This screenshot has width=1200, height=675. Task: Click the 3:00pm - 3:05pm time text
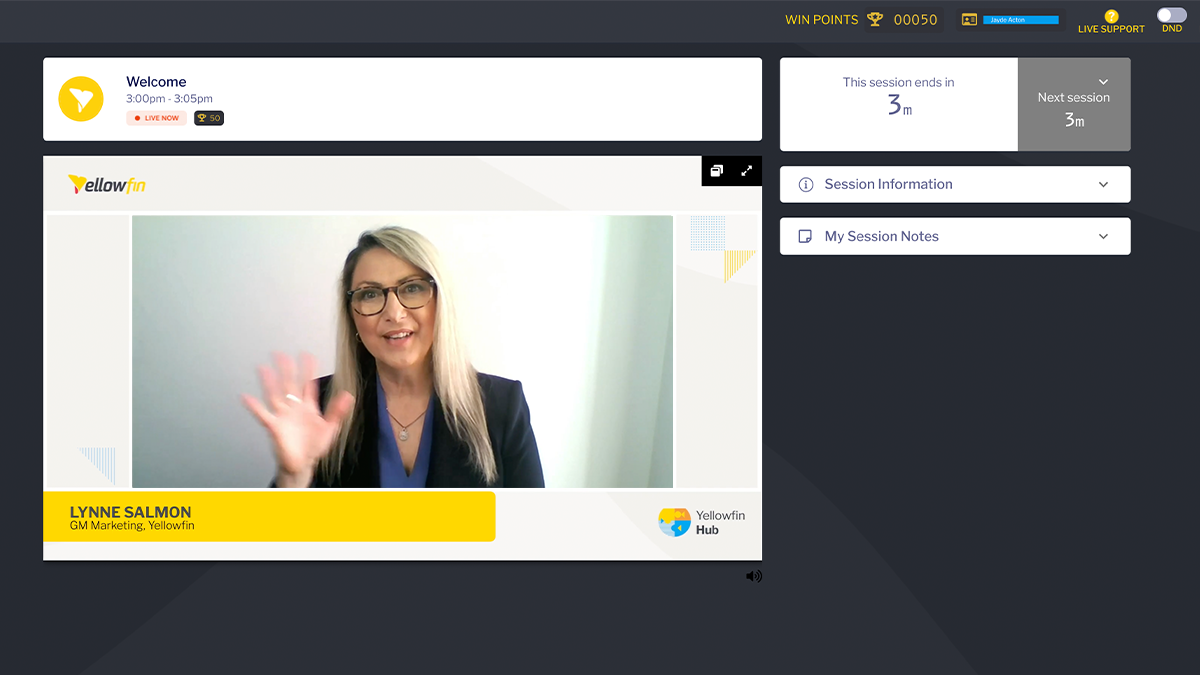(x=169, y=99)
